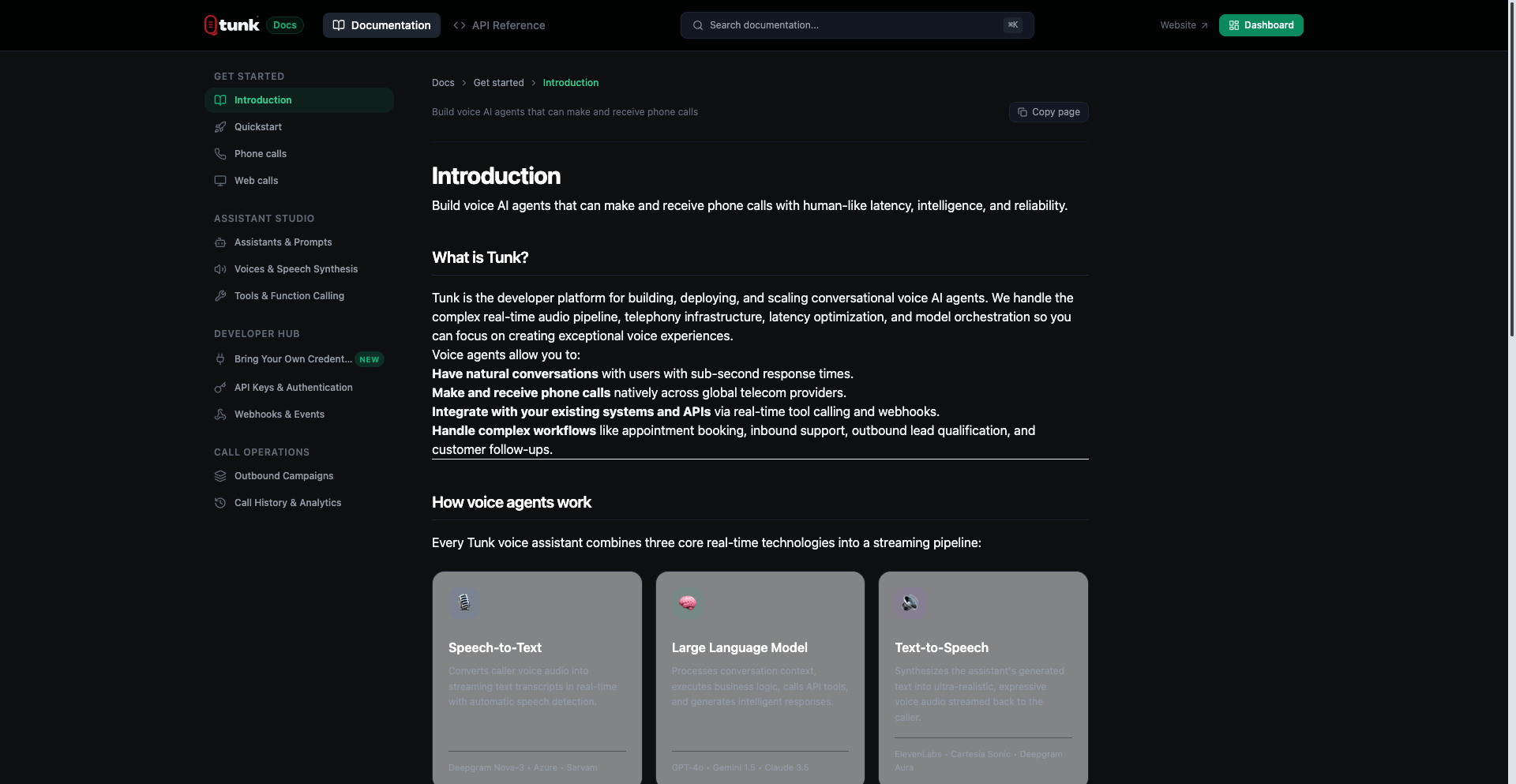Click the rocket icon beside Quickstart
The height and width of the screenshot is (784, 1516).
[220, 127]
